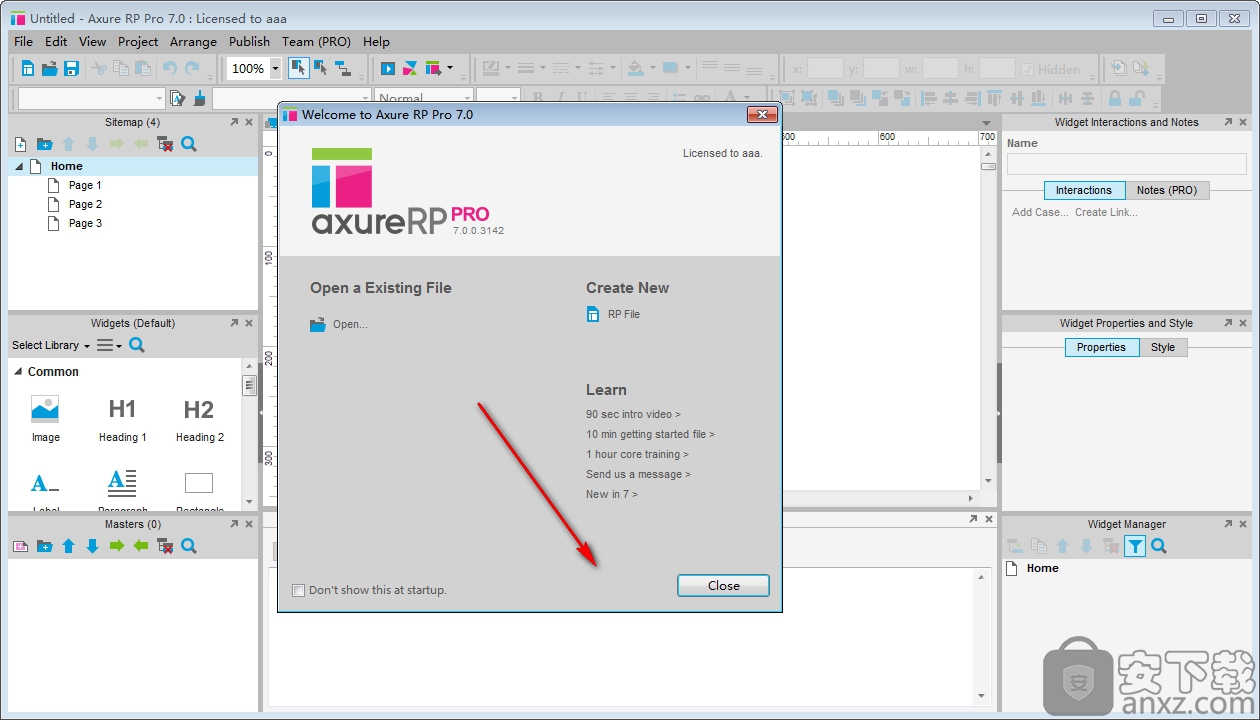Activate the Connector Mode tool

point(343,68)
